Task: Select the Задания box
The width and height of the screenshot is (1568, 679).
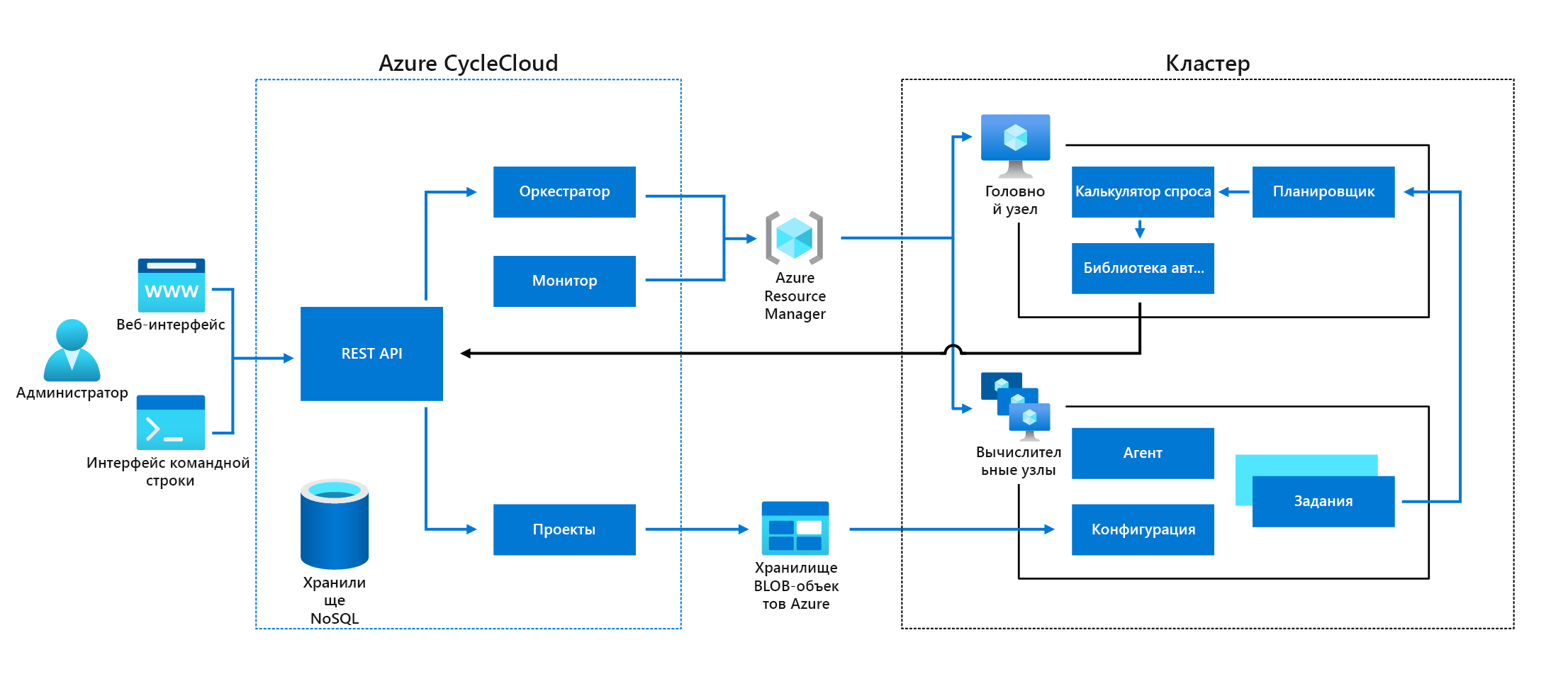Action: click(1323, 502)
